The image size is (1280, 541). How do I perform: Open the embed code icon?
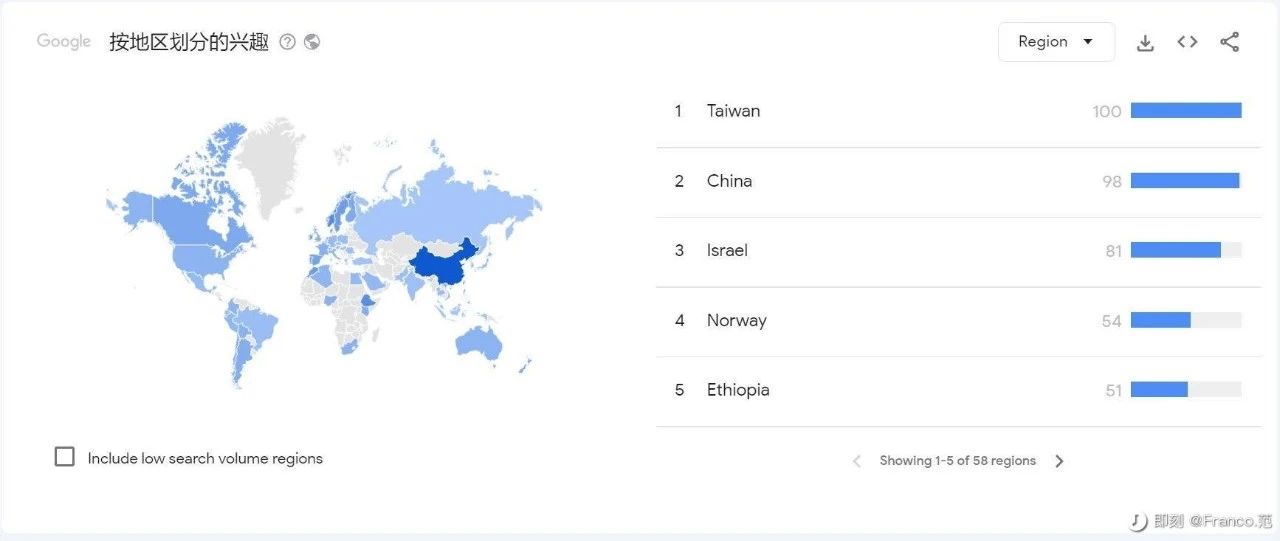coord(1187,42)
